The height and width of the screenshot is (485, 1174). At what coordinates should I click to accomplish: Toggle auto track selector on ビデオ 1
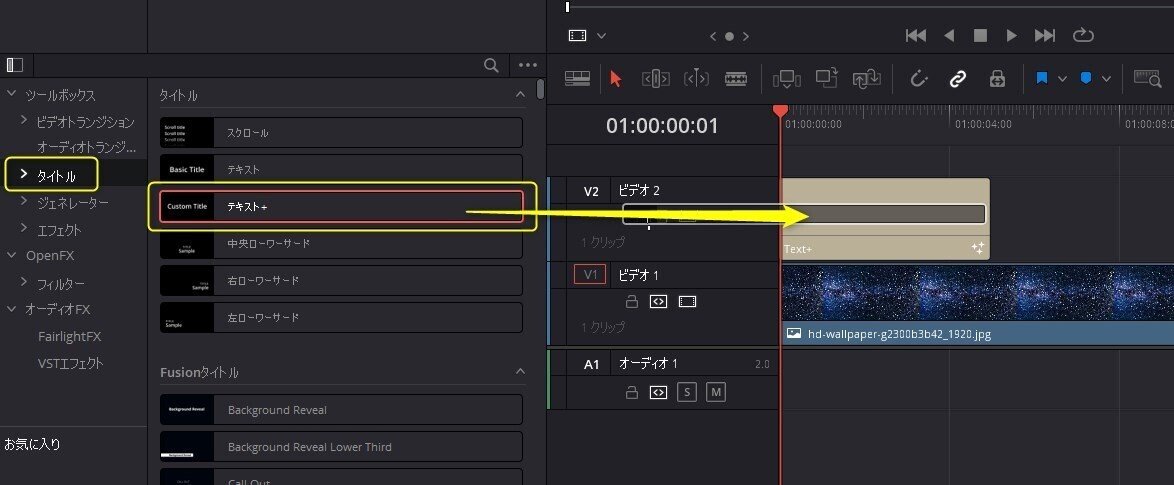[x=658, y=302]
